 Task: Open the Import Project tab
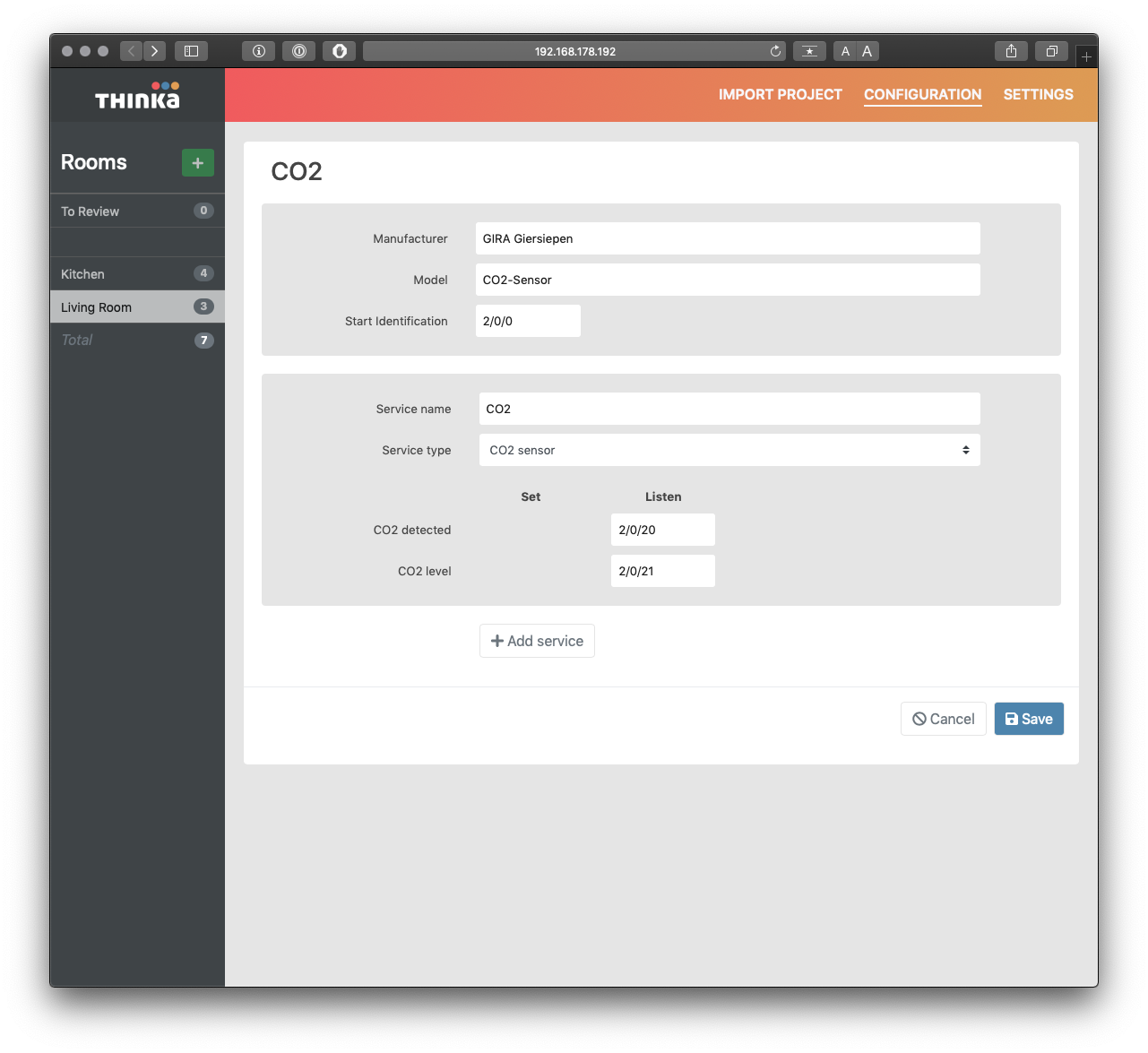pos(780,94)
